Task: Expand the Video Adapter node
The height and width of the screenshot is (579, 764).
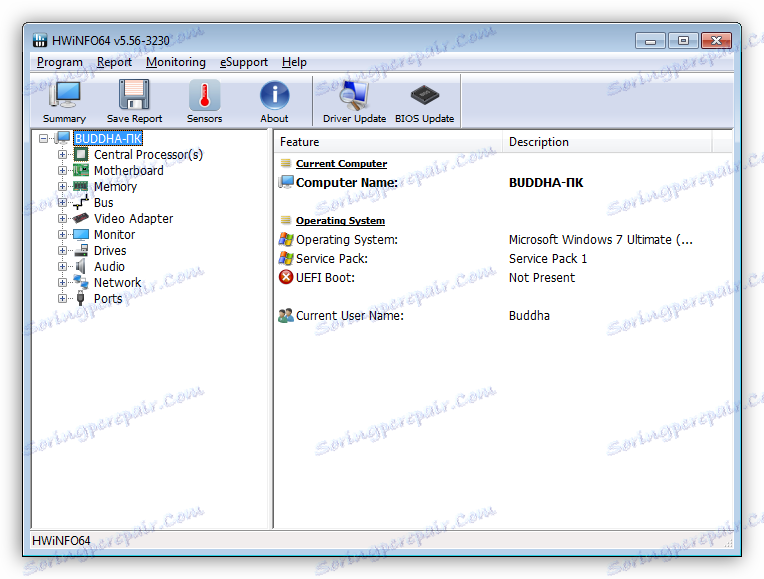Action: 62,218
